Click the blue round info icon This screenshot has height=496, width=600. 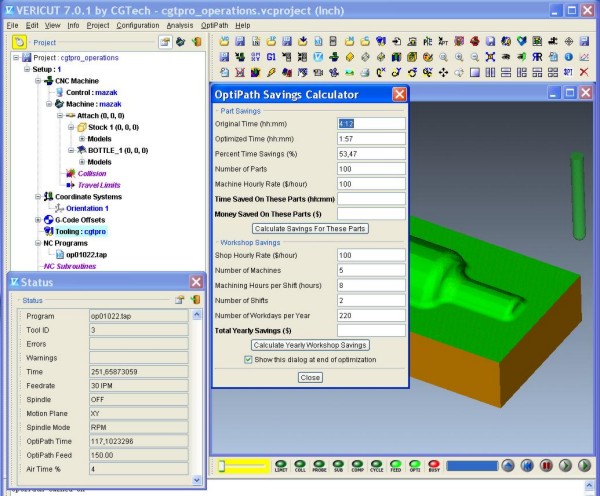569,57
